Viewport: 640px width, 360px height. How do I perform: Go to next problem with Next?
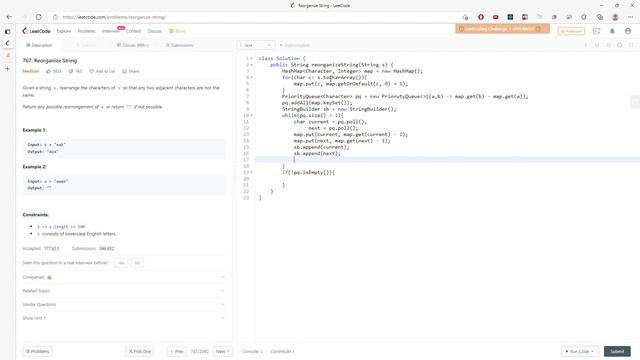click(222, 351)
